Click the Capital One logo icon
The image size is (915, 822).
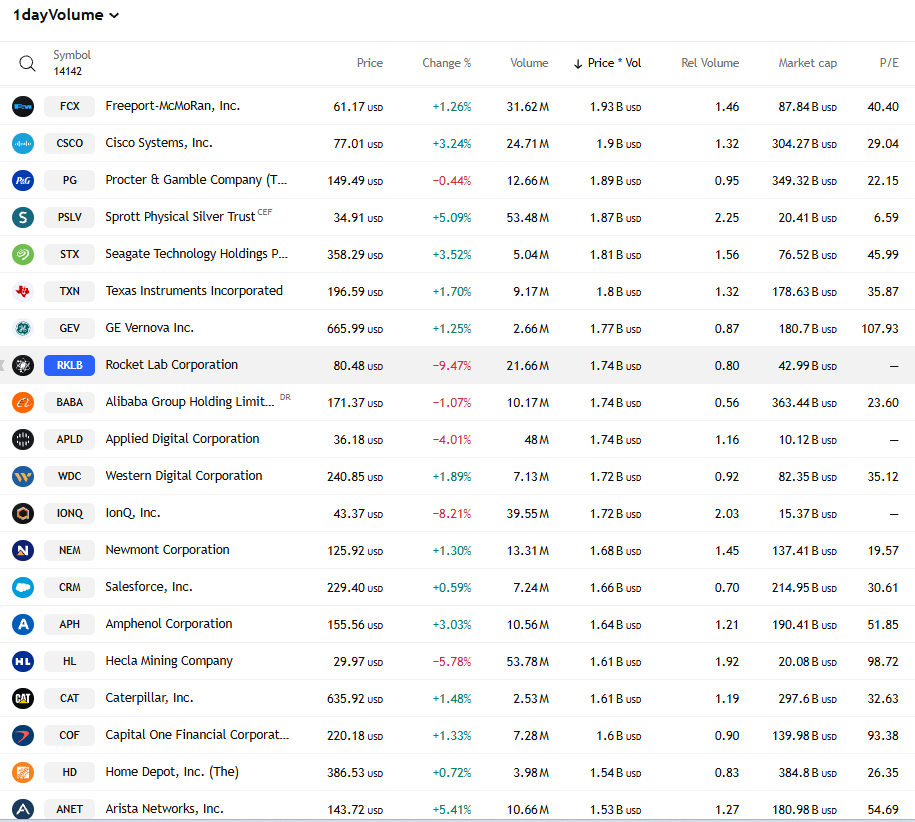[23, 736]
